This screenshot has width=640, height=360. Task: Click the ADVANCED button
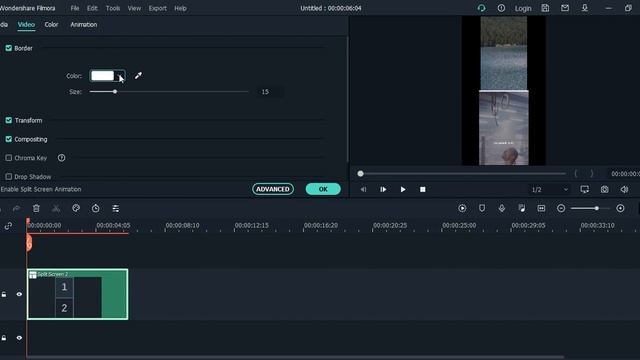point(273,189)
